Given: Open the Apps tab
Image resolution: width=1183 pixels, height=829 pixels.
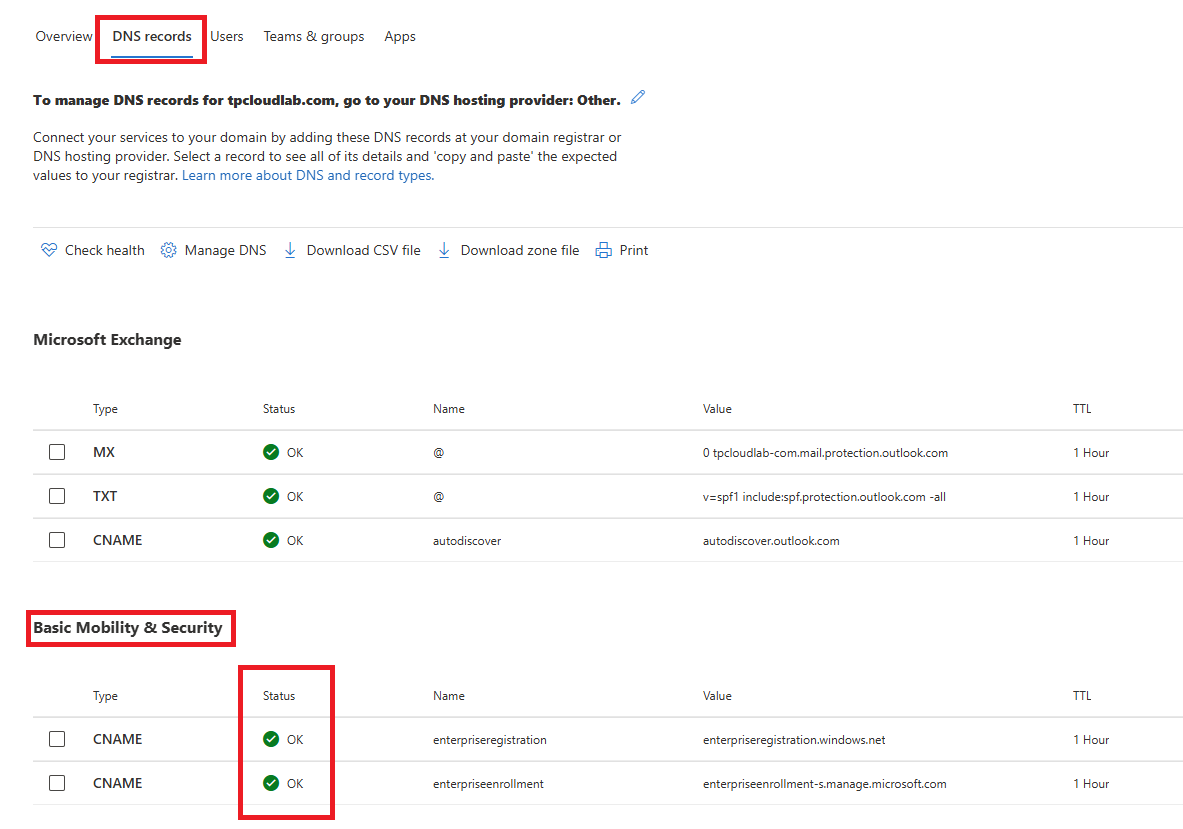Looking at the screenshot, I should pyautogui.click(x=399, y=36).
